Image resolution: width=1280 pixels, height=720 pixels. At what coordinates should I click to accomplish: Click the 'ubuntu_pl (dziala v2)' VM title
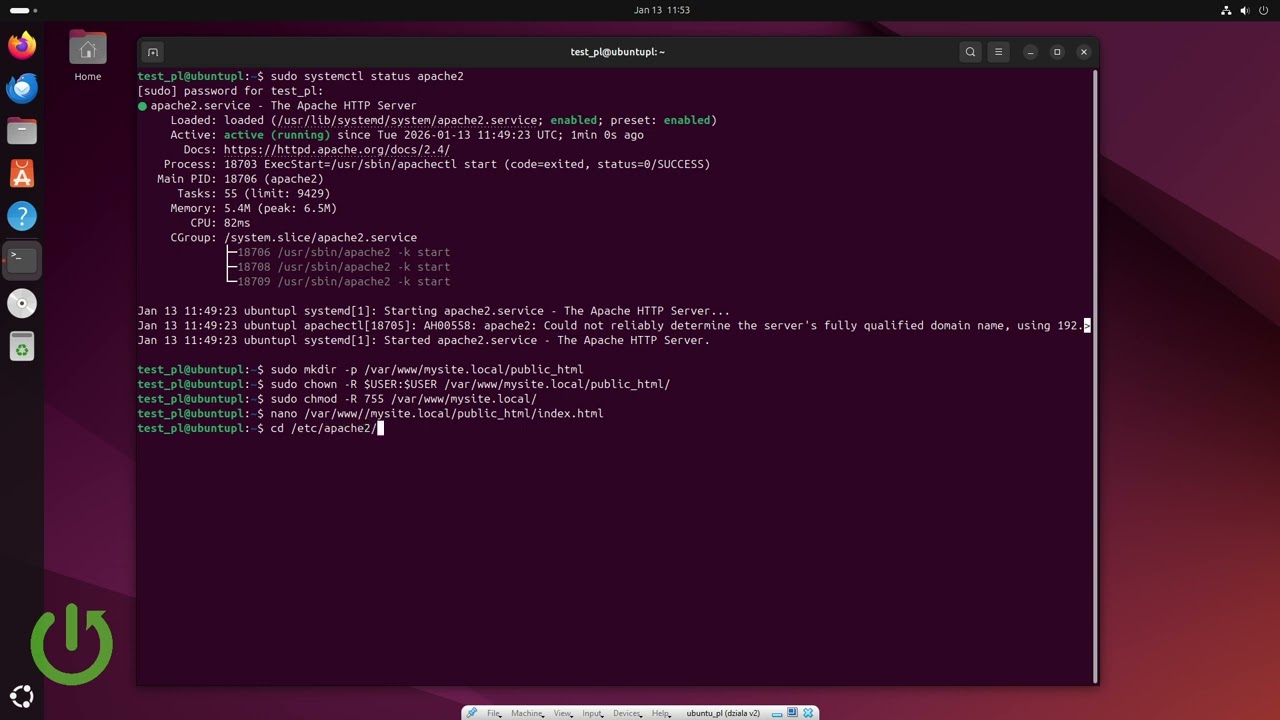[723, 713]
